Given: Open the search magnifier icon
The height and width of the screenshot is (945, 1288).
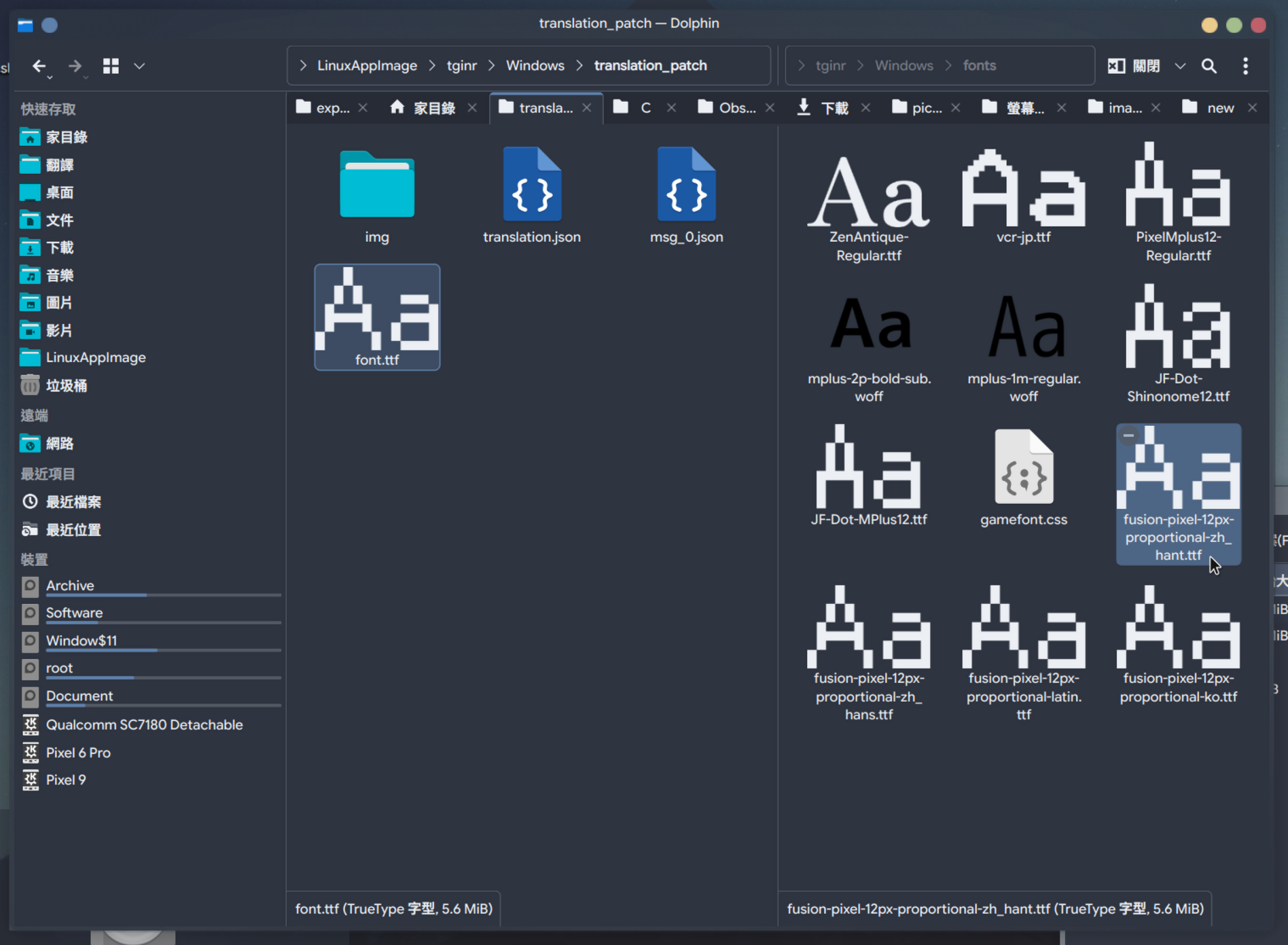Looking at the screenshot, I should click(x=1209, y=66).
